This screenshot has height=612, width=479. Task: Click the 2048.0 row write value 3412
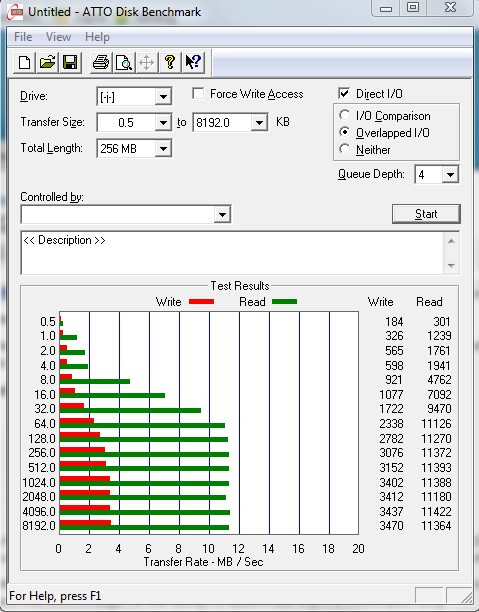tap(391, 497)
